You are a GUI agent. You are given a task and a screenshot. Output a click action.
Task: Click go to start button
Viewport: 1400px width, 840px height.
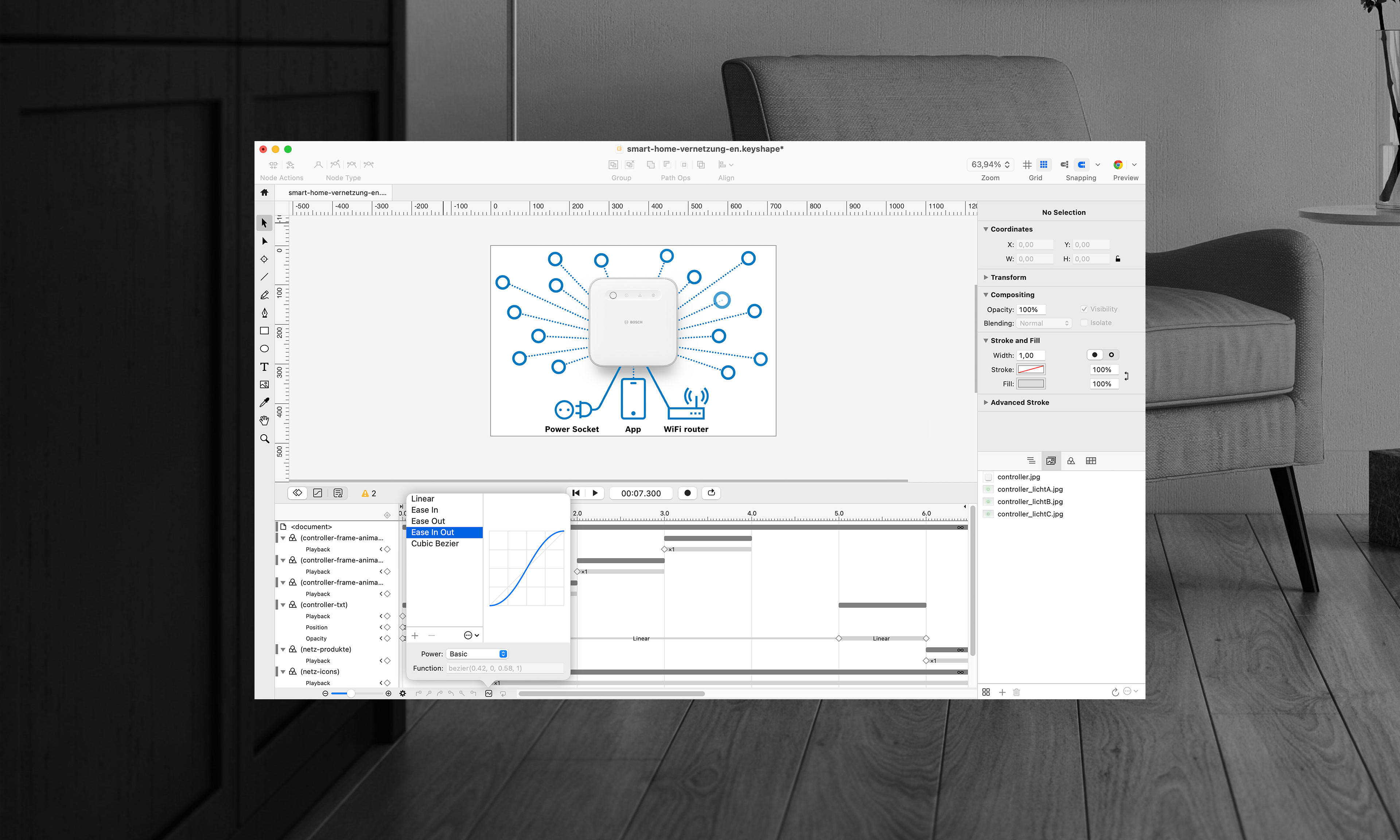[x=576, y=493]
